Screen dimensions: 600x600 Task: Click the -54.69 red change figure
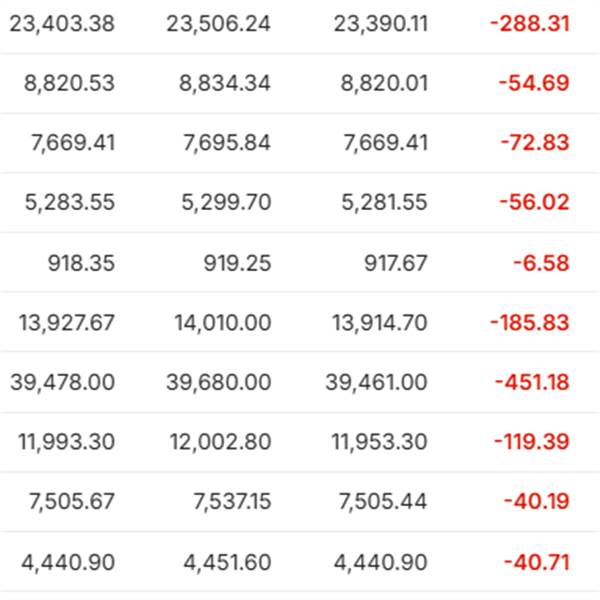click(534, 83)
